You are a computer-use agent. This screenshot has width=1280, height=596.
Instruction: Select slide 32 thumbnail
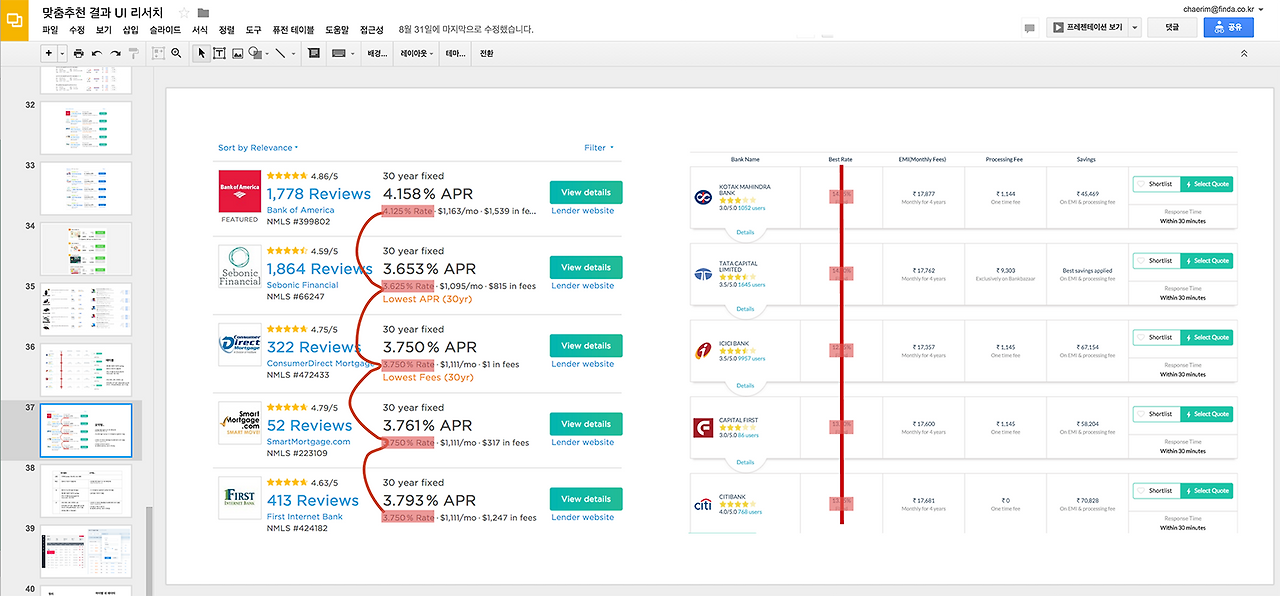(85, 127)
